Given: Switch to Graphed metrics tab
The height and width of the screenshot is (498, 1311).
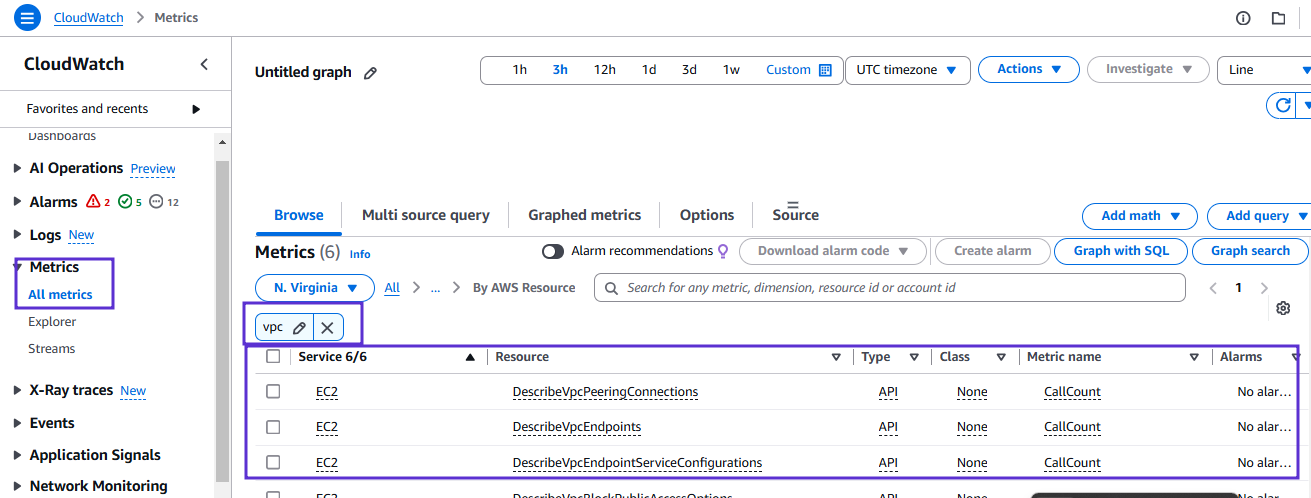Looking at the screenshot, I should coord(585,215).
